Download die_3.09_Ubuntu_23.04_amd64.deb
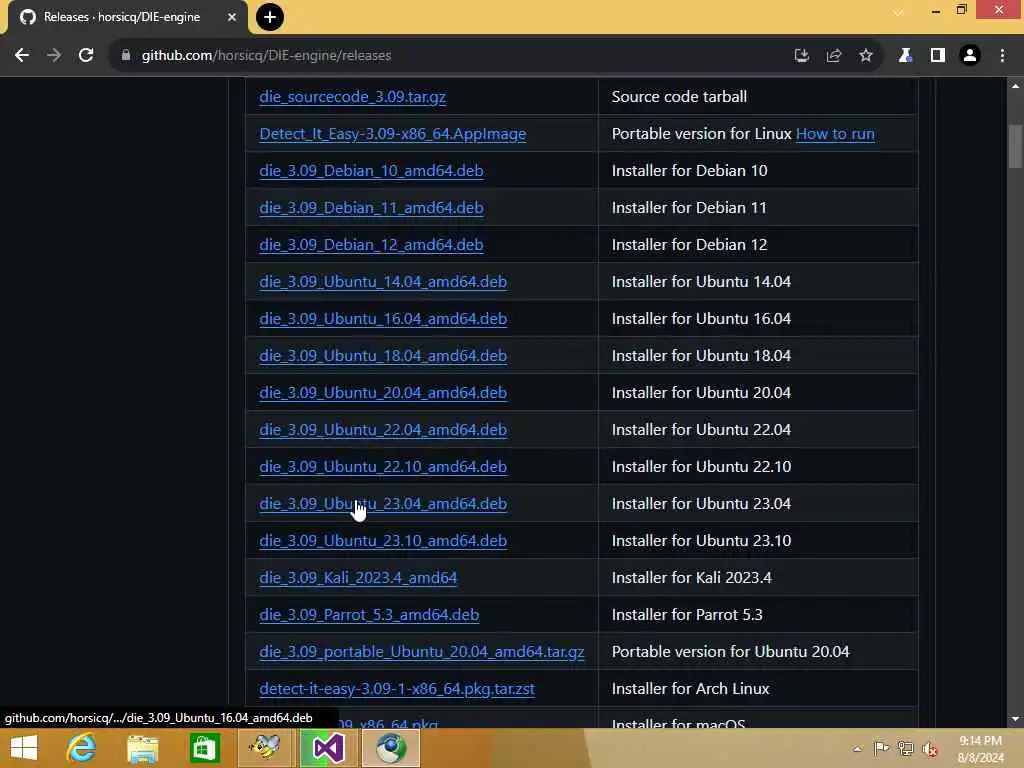Viewport: 1024px width, 768px height. (383, 504)
